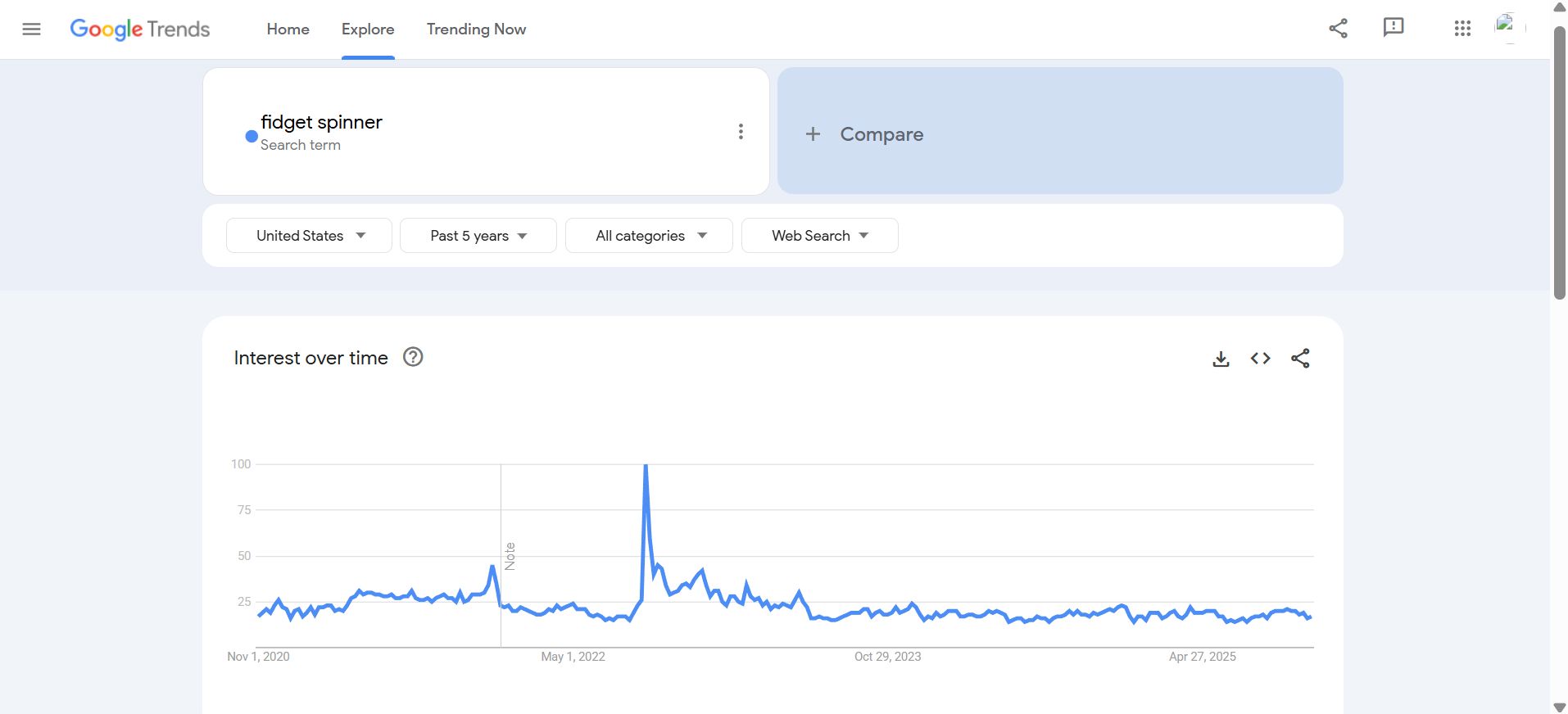Open the Past 5 years dropdown
Screen dimensions: 1568x714
tap(478, 236)
